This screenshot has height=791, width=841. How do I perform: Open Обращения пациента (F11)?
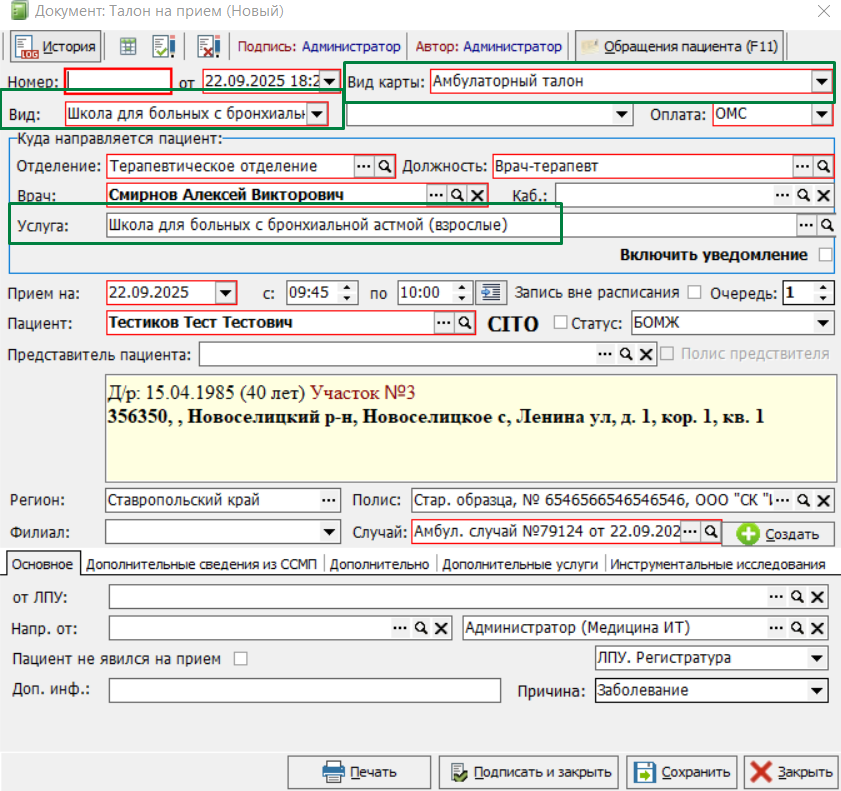tap(680, 47)
